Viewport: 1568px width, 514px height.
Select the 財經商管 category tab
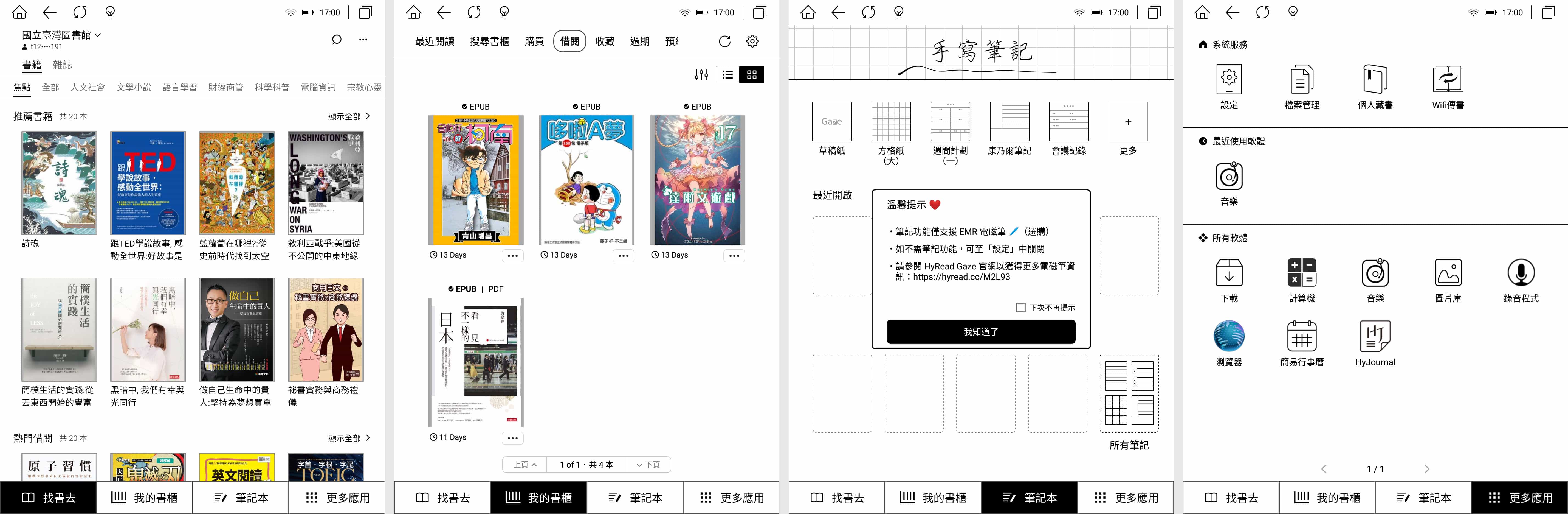226,87
